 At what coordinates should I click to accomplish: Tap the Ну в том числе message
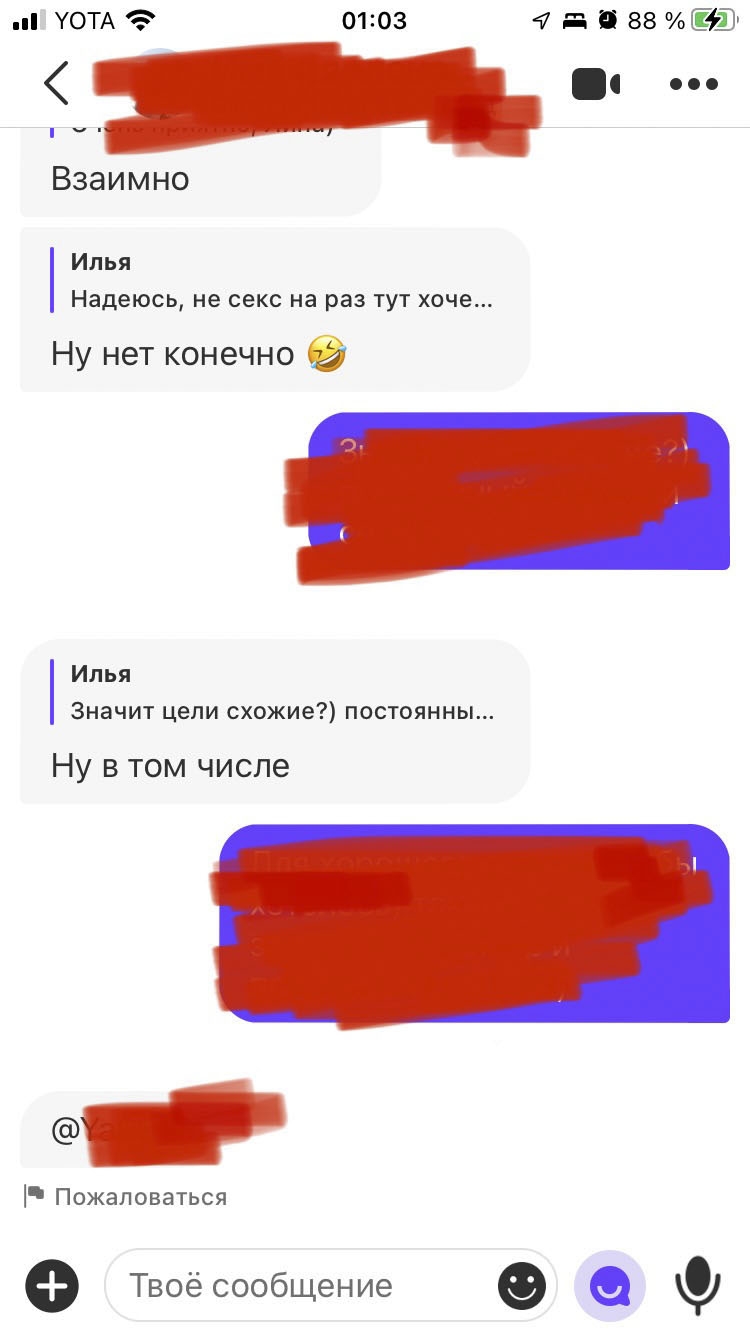170,766
